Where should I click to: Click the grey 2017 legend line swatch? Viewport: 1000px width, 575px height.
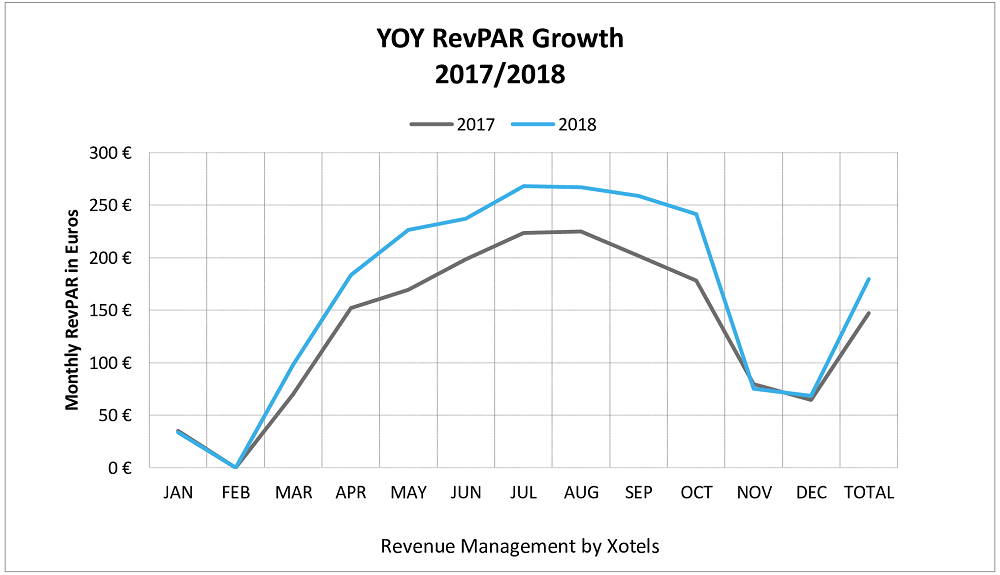pyautogui.click(x=431, y=124)
